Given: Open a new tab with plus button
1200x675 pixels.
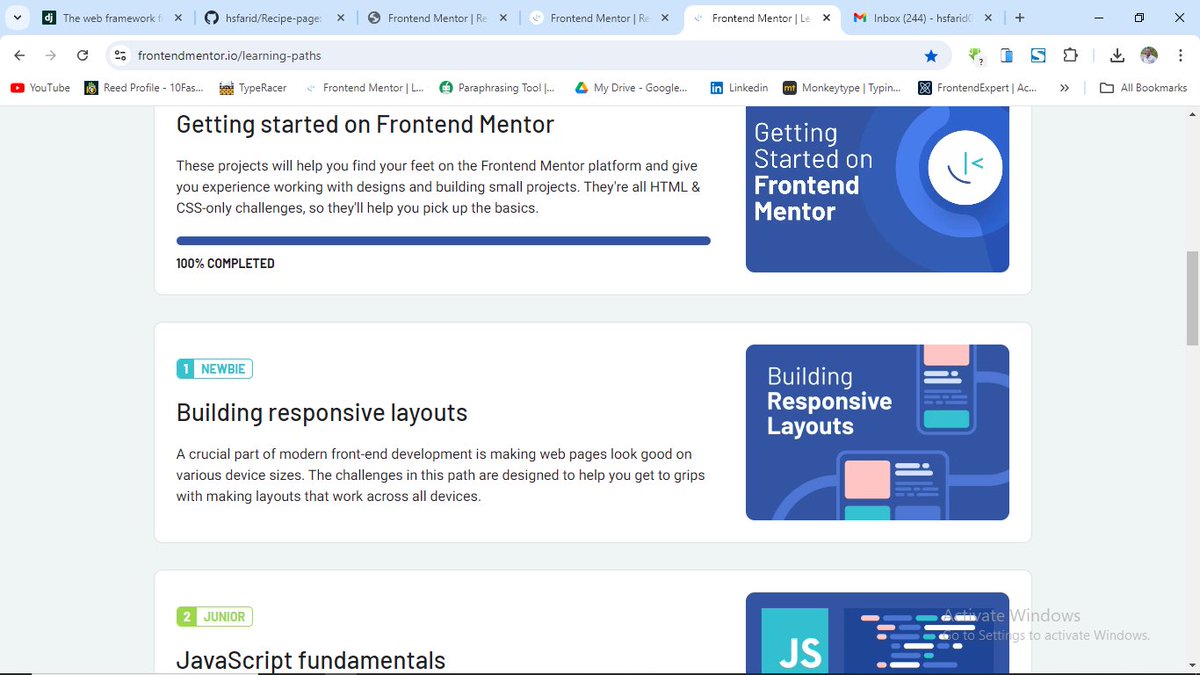Looking at the screenshot, I should pyautogui.click(x=1019, y=18).
